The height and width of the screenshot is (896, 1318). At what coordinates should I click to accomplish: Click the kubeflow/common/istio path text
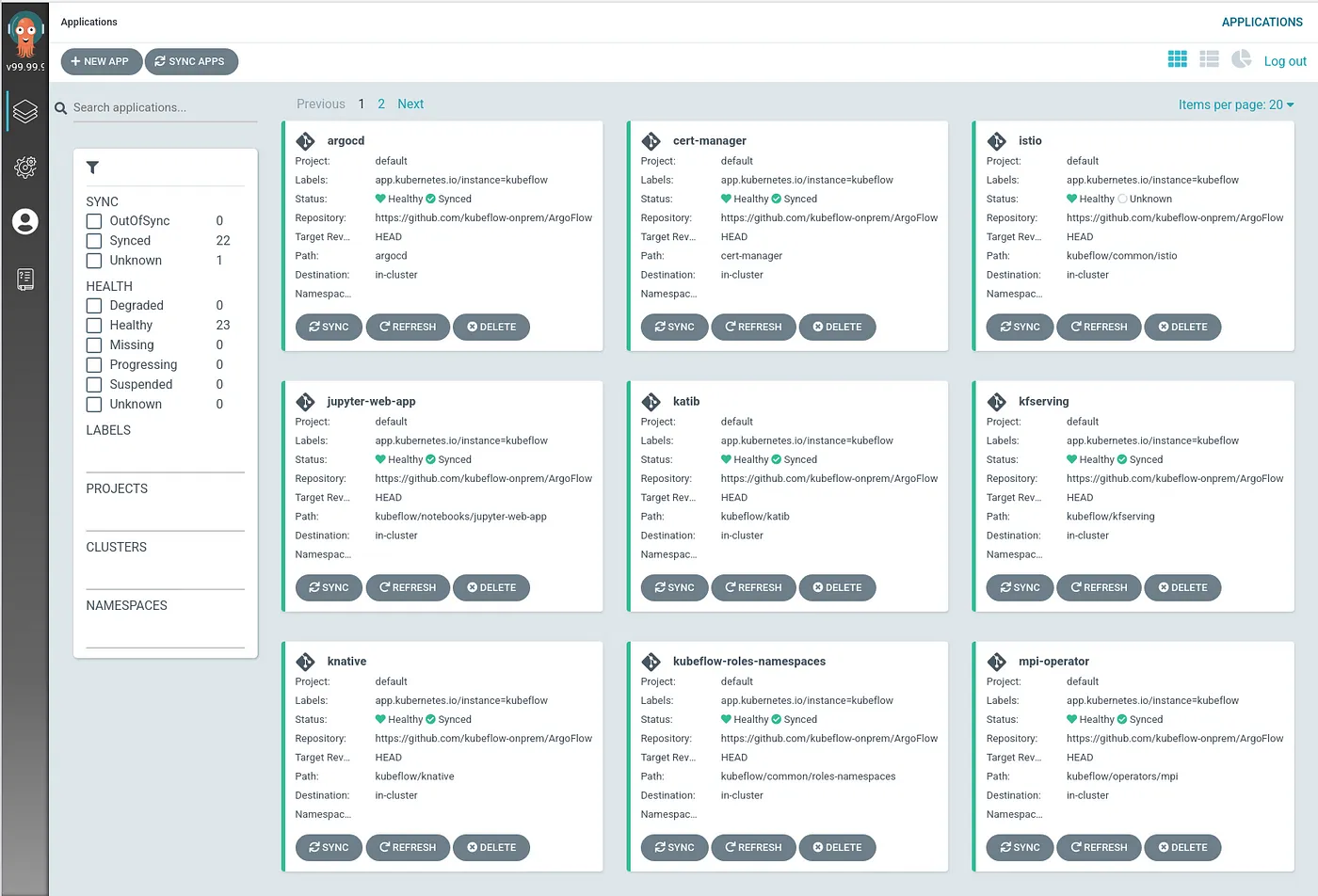click(1121, 256)
